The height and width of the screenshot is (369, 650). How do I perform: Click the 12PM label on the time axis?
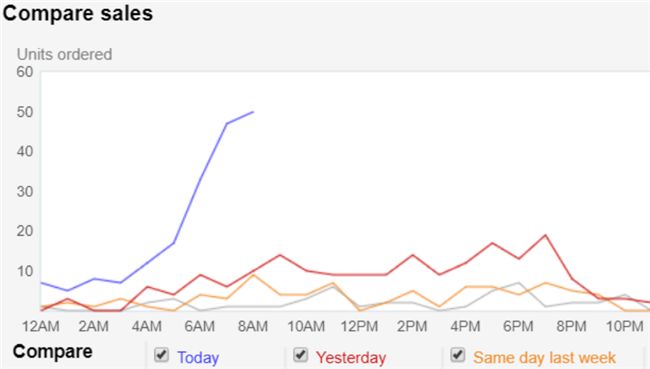pyautogui.click(x=359, y=326)
